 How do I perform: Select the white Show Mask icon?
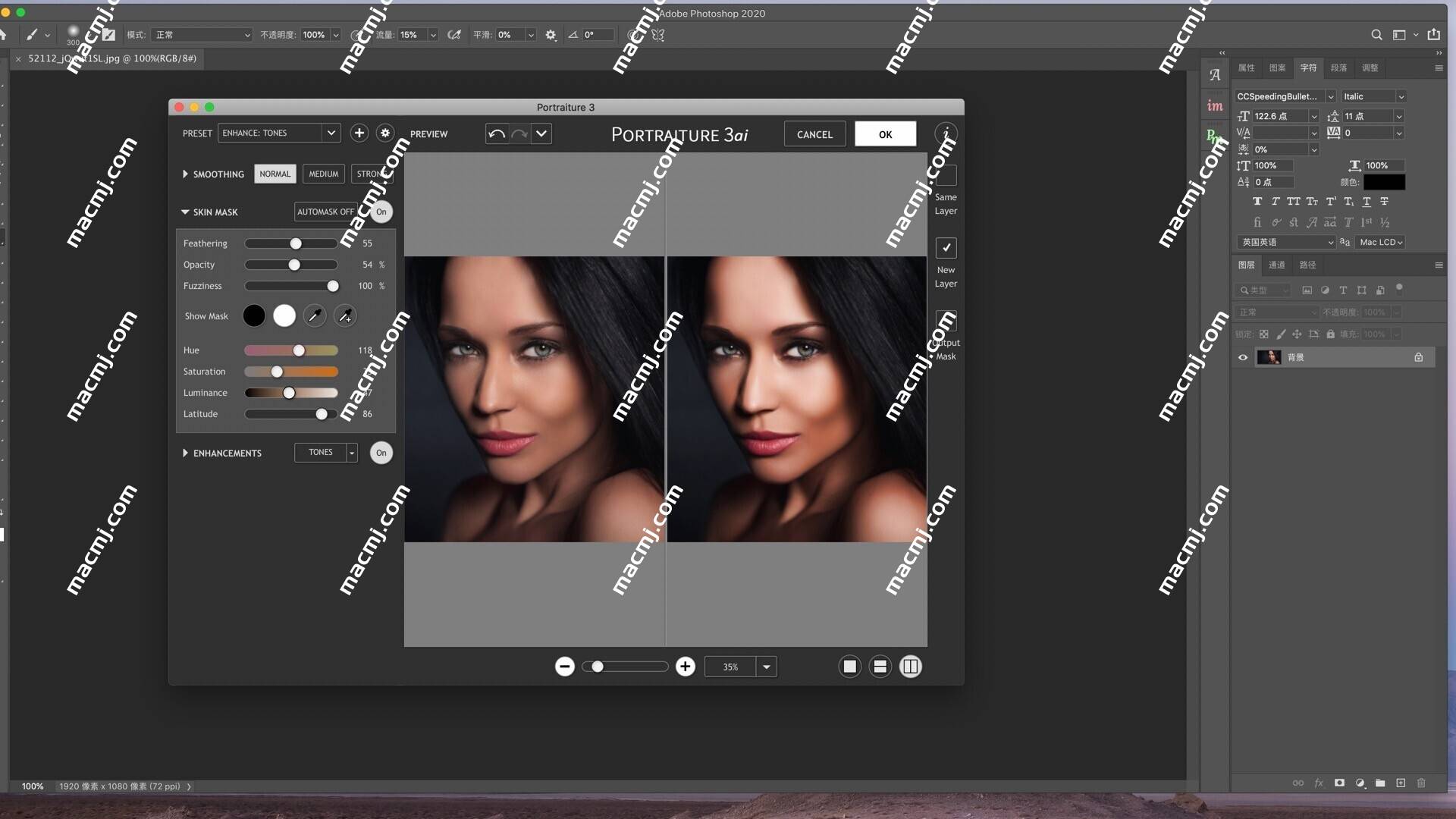pos(283,315)
